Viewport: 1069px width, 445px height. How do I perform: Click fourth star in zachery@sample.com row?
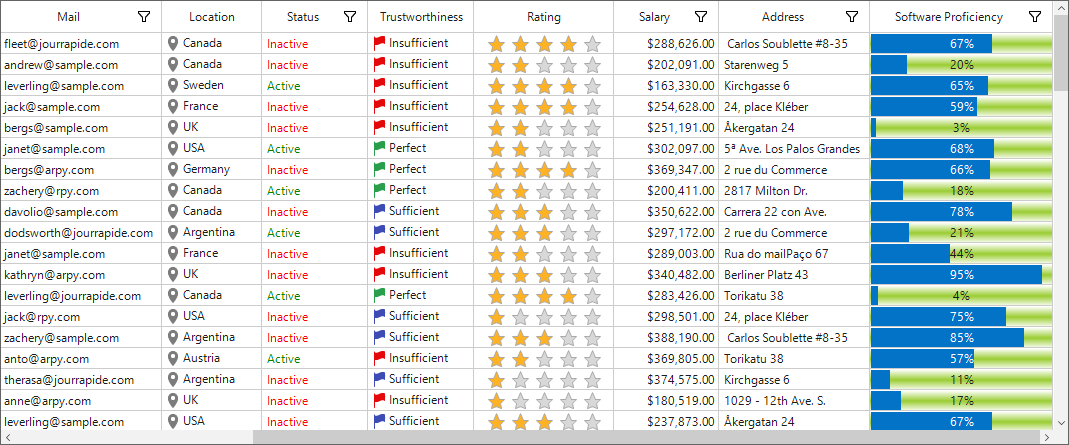tap(569, 339)
